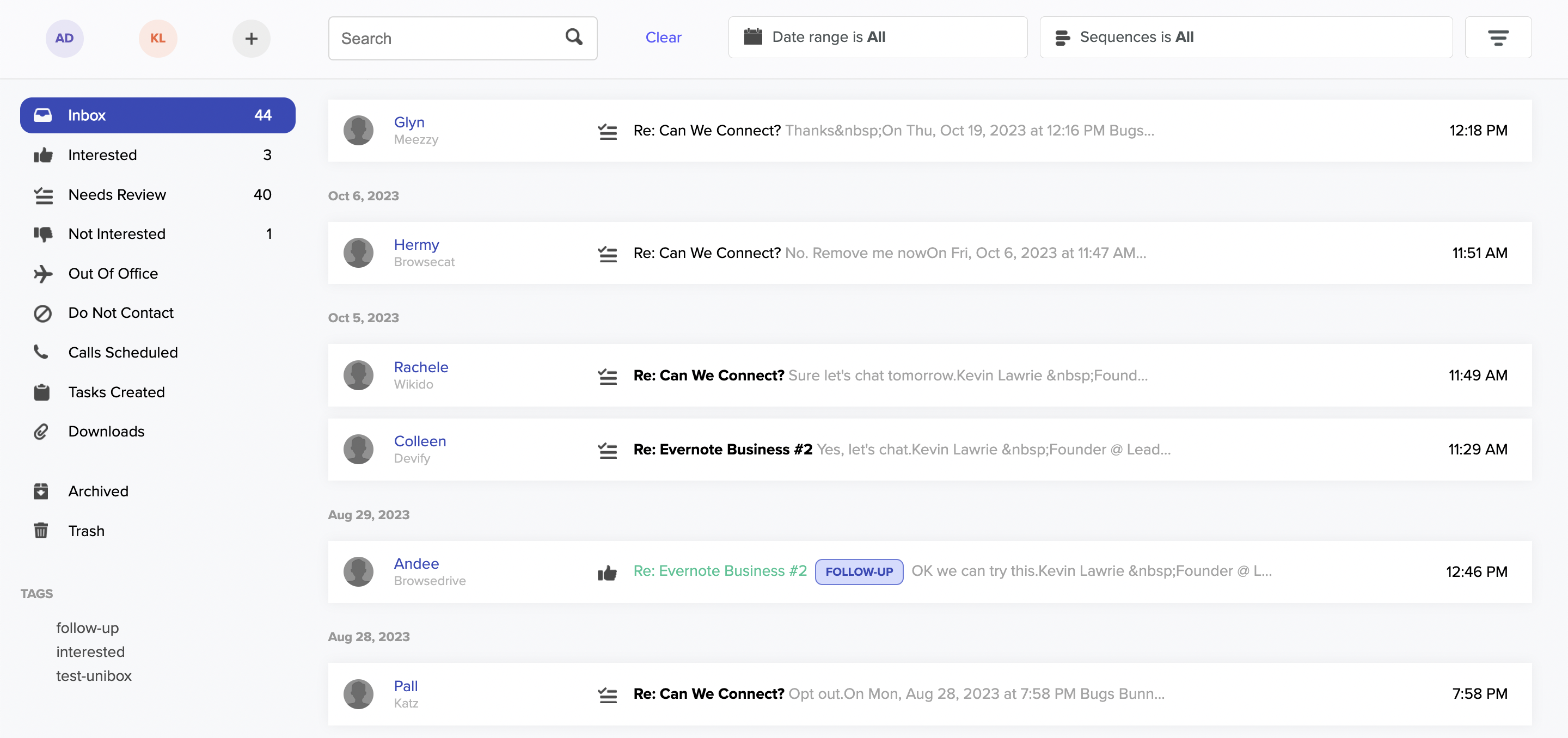Open Pall's 'Opt out' email
This screenshot has height=738, width=1568.
929,693
